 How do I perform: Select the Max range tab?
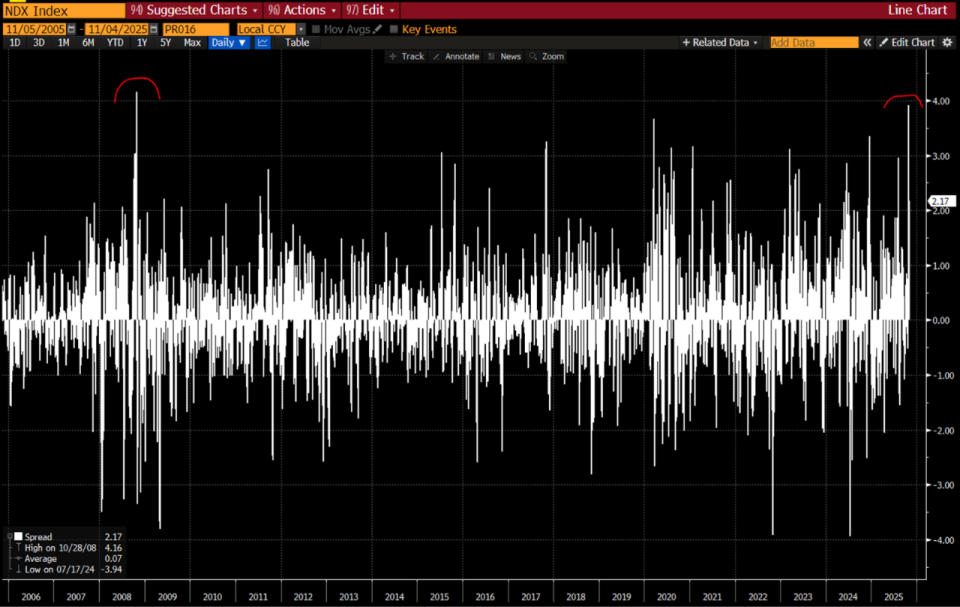click(192, 42)
